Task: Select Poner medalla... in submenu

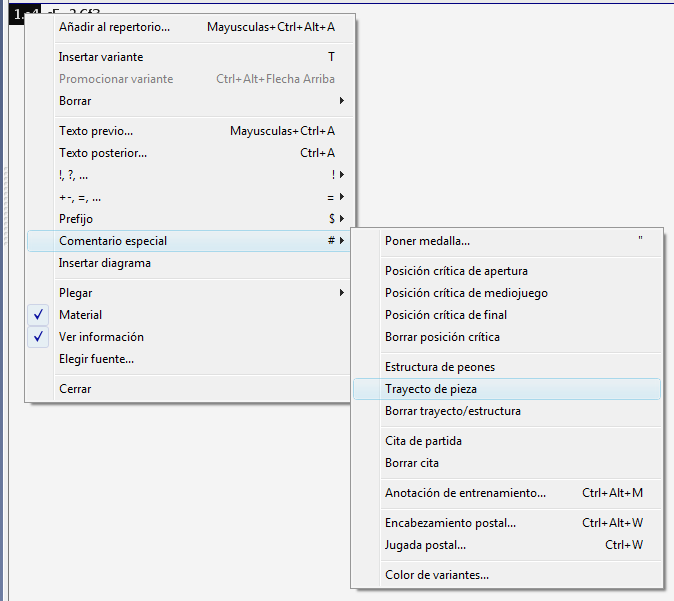Action: (x=507, y=241)
